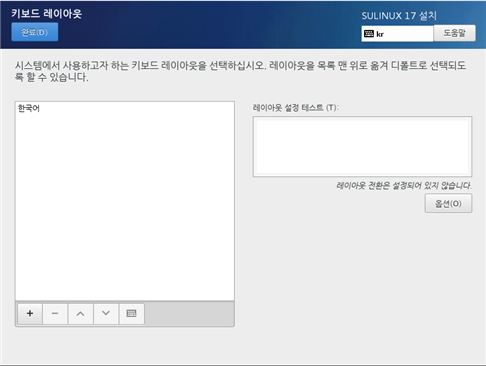
Task: Move layout down with the down arrow
Action: pyautogui.click(x=106, y=314)
